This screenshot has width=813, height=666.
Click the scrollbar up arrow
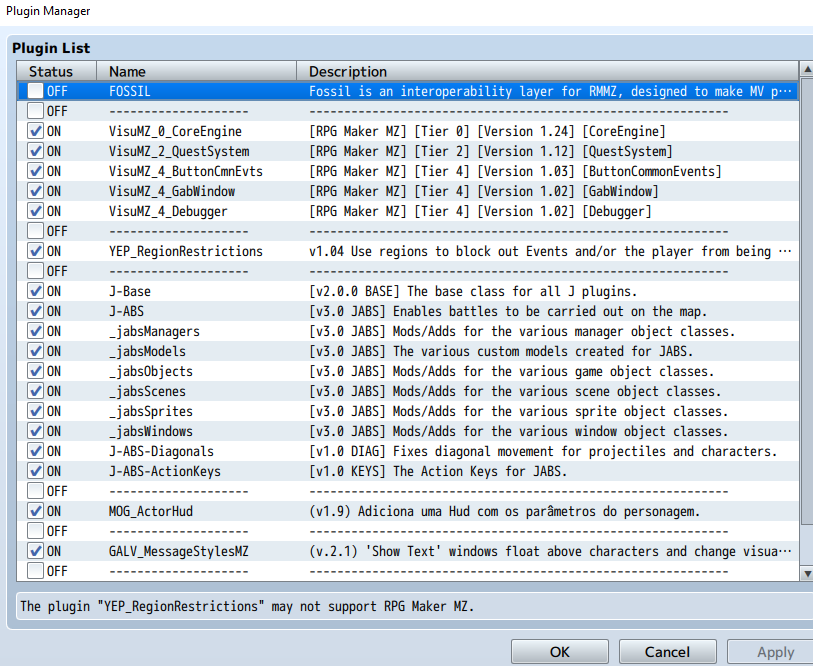[x=807, y=69]
